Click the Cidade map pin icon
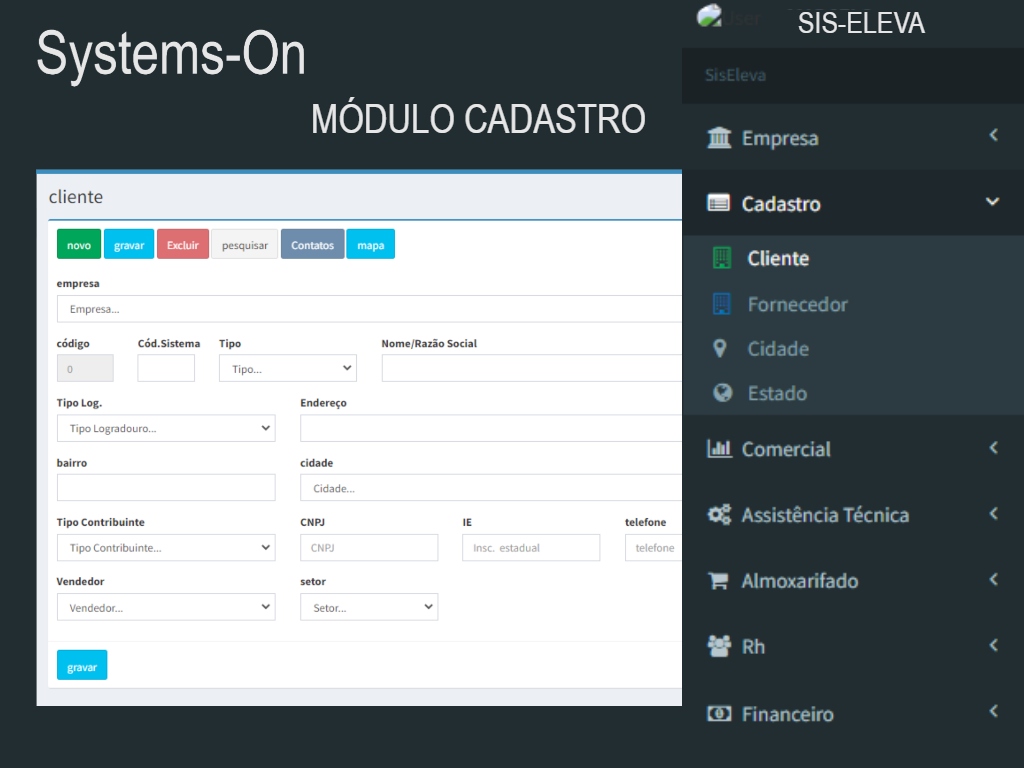 point(720,349)
